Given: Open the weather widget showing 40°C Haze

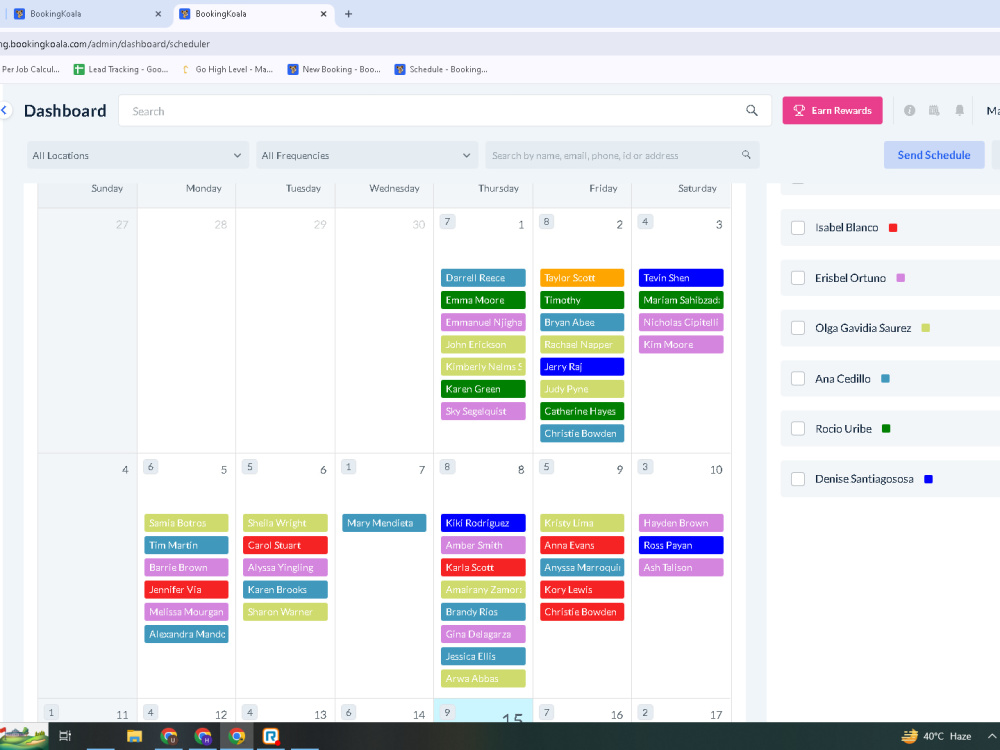Looking at the screenshot, I should point(936,736).
